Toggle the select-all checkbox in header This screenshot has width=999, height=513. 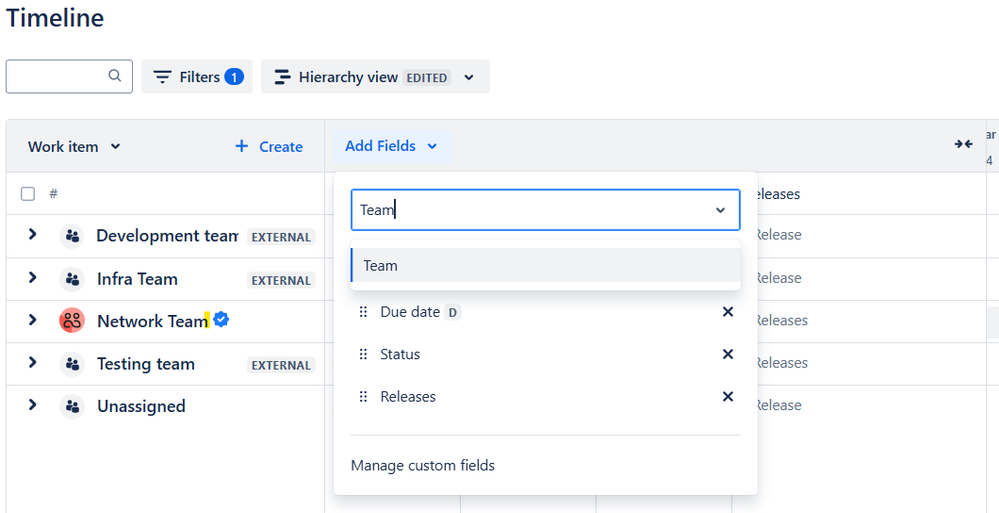(28, 194)
